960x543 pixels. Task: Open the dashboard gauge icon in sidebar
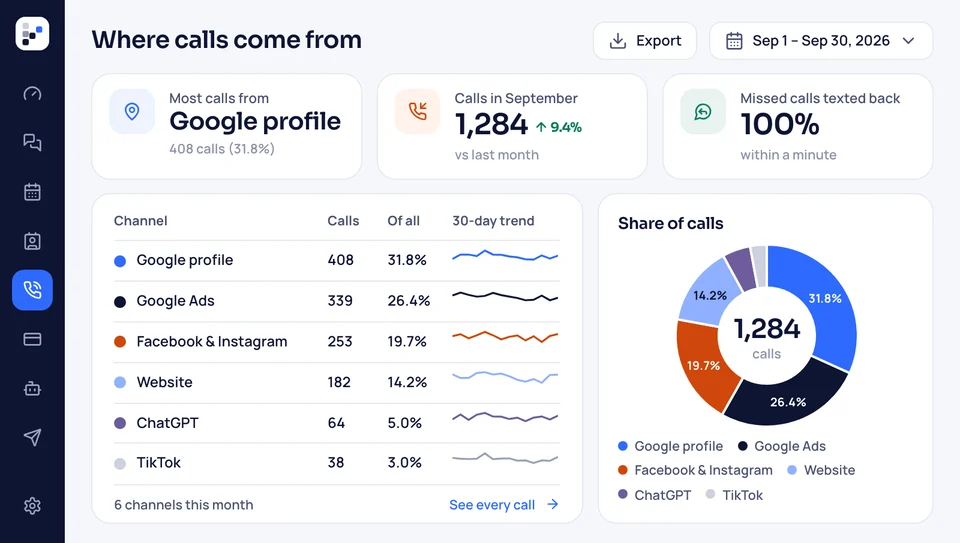click(32, 94)
